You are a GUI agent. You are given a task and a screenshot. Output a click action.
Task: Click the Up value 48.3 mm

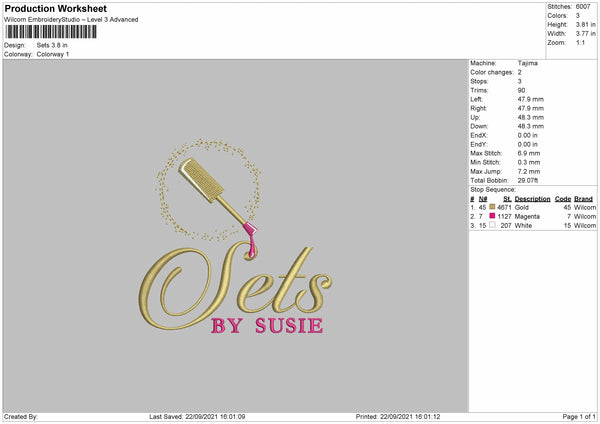[530, 117]
